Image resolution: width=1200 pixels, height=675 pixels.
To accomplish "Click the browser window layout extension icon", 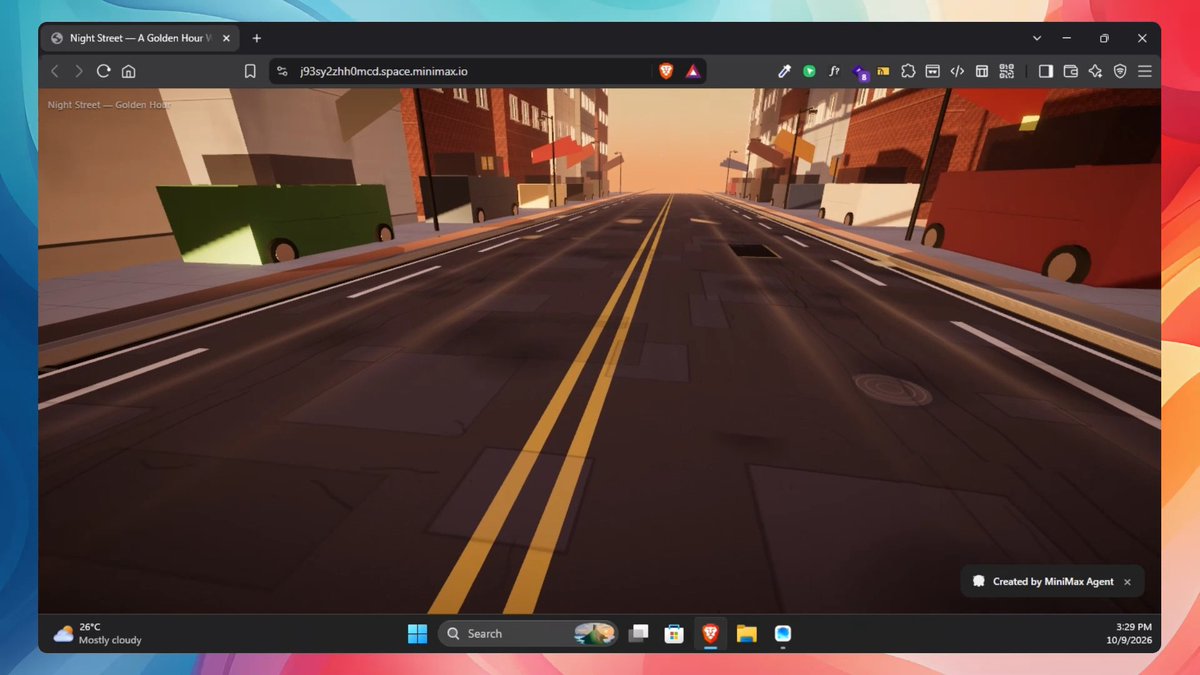I will pos(982,71).
